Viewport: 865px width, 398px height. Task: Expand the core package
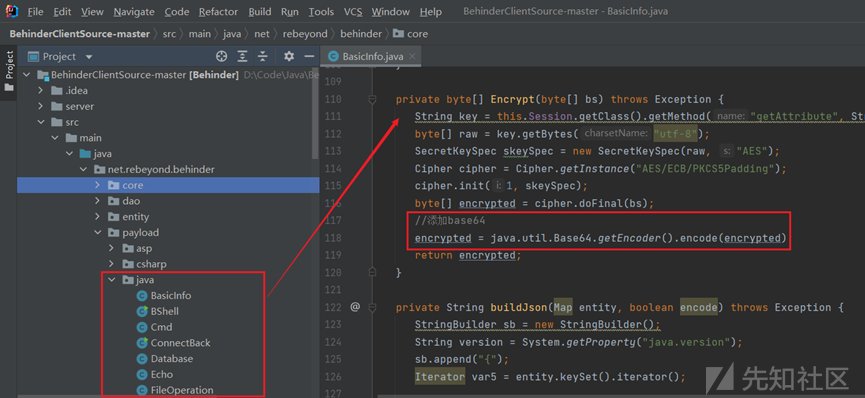[98, 185]
